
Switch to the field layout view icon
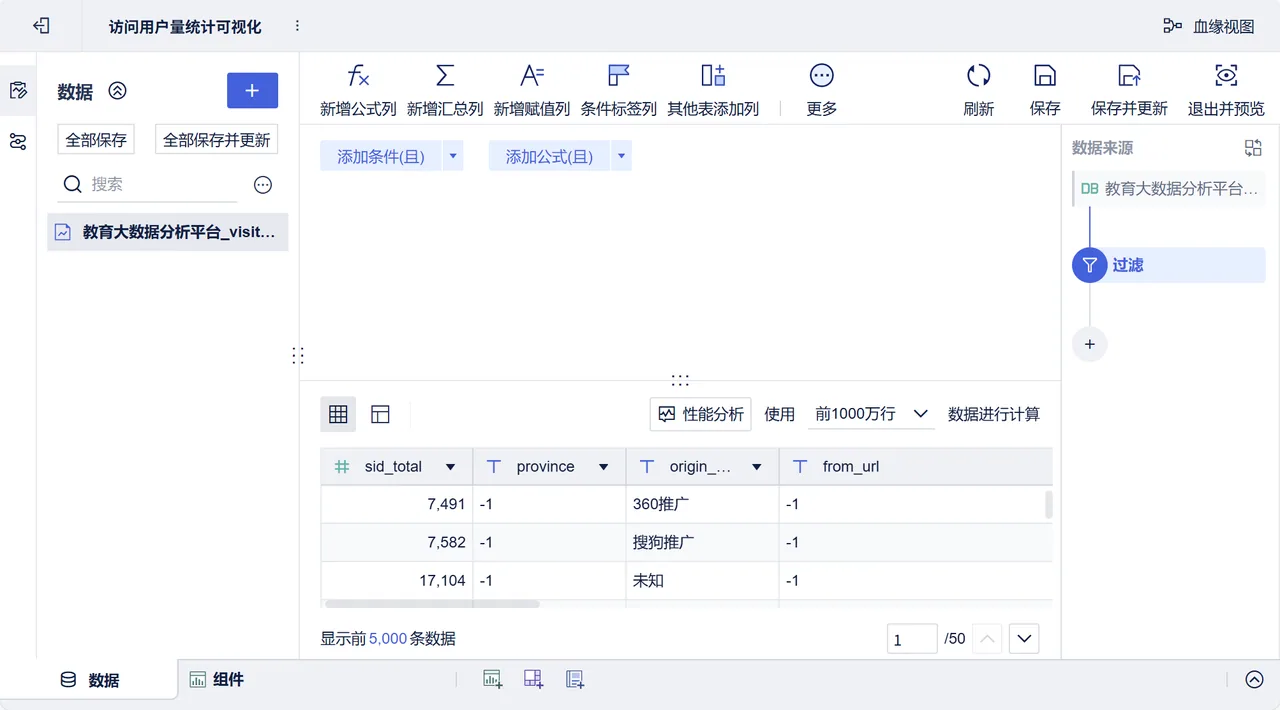pos(380,414)
